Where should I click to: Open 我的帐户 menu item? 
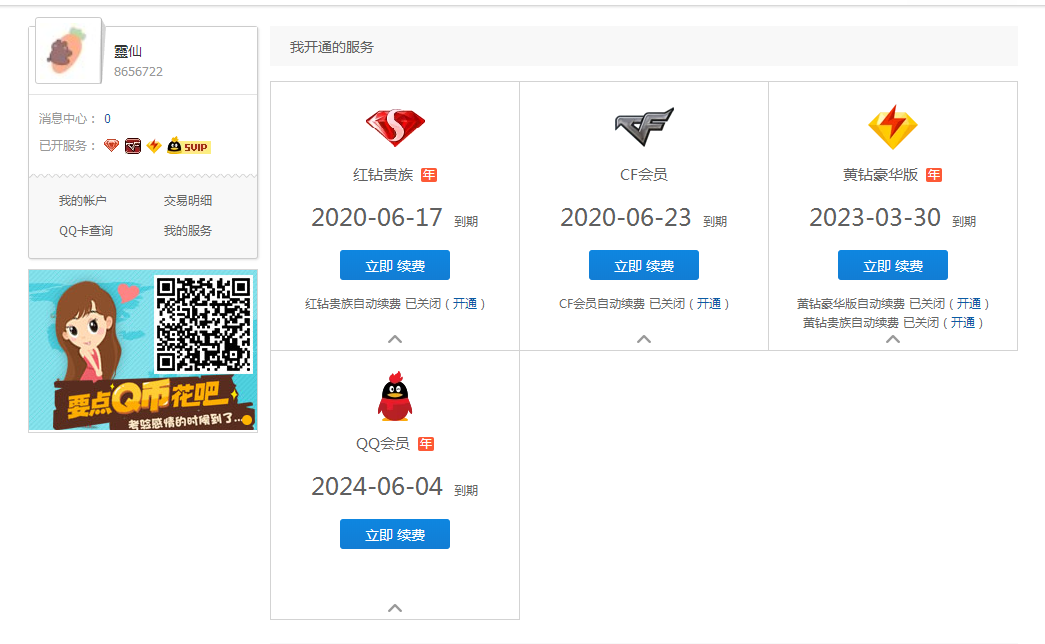(83, 201)
